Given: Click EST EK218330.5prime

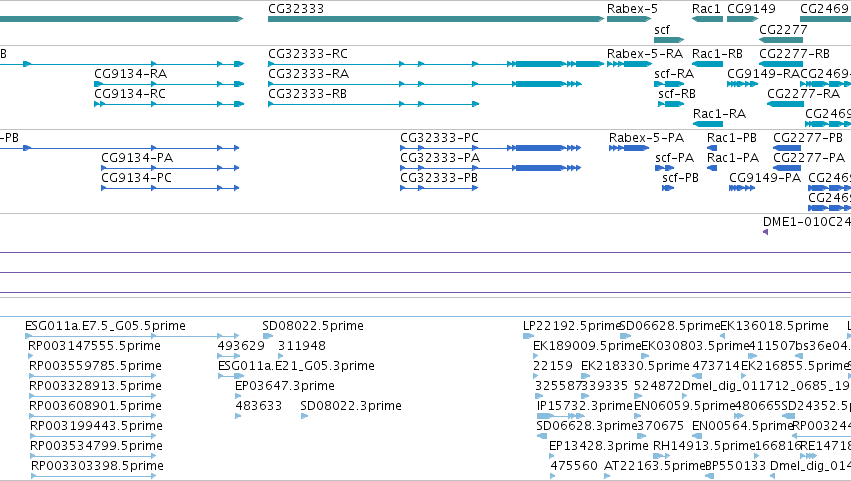Looking at the screenshot, I should [635, 366].
